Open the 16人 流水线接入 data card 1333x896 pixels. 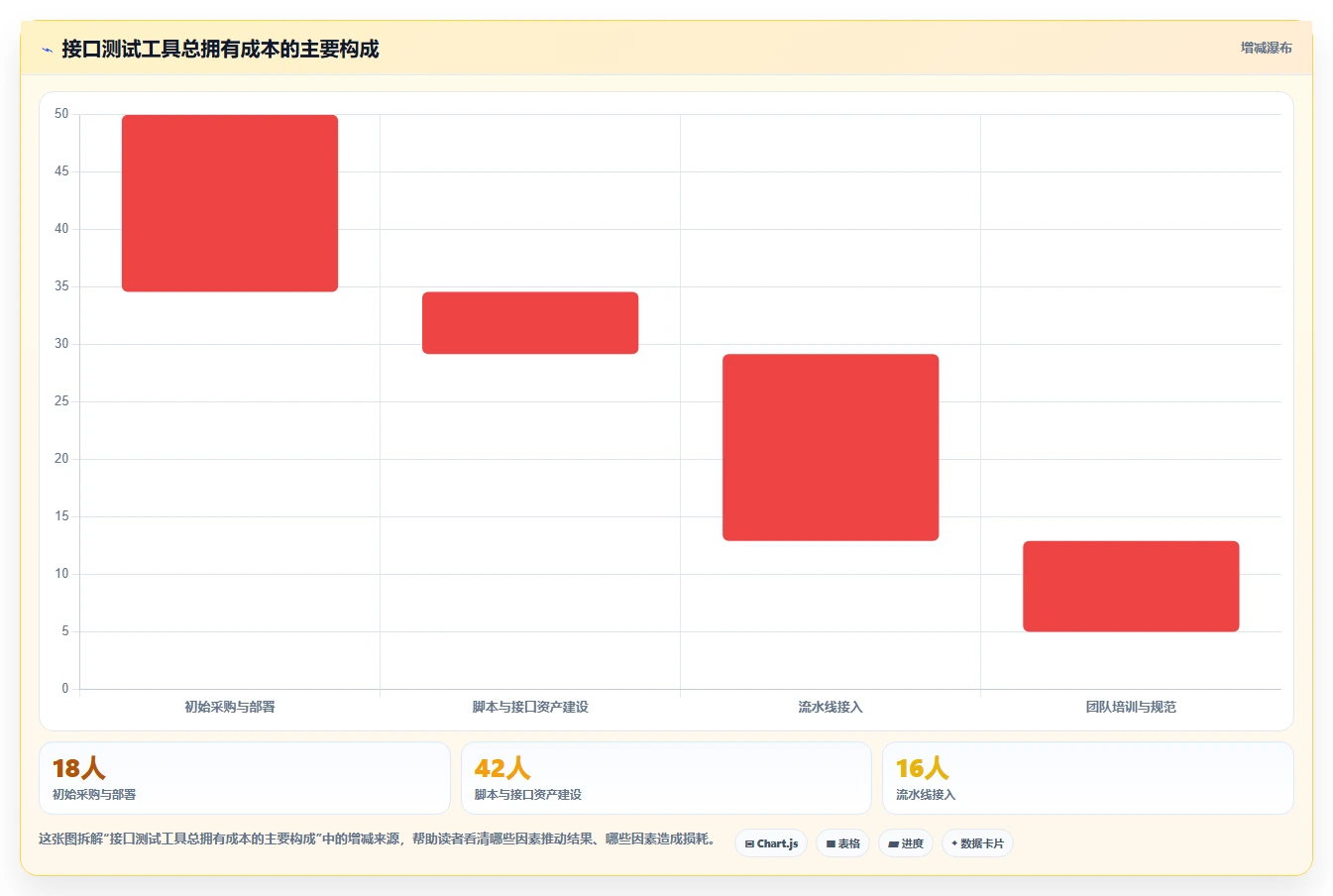(x=1088, y=778)
